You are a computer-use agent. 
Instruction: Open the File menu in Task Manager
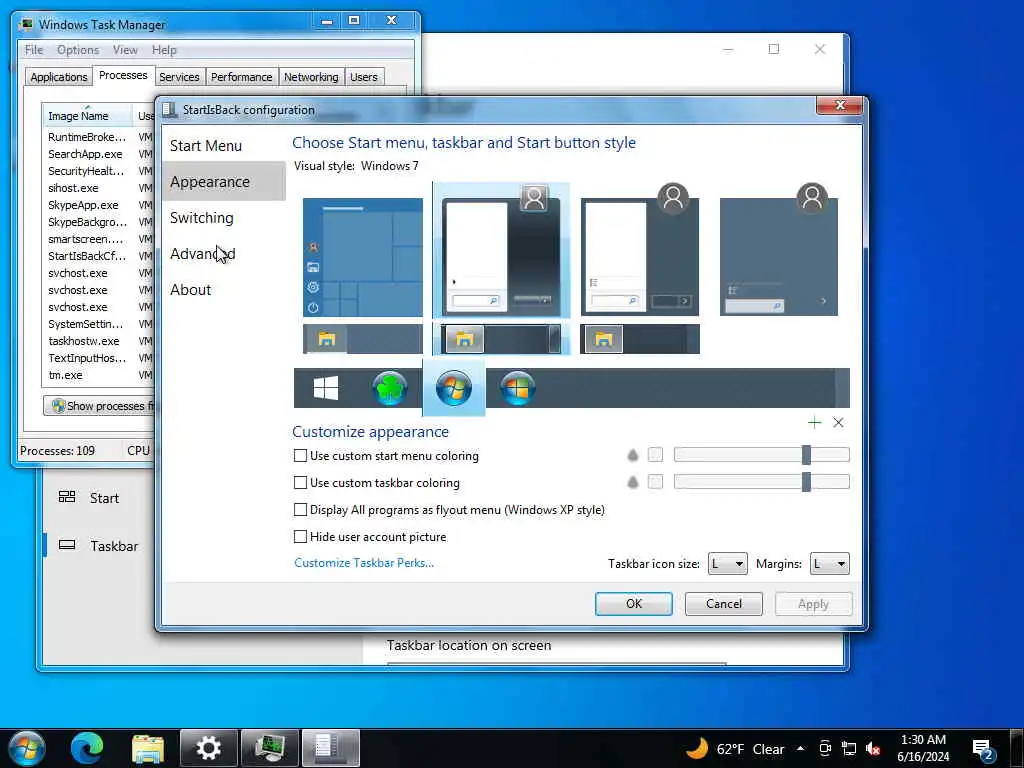tap(34, 50)
